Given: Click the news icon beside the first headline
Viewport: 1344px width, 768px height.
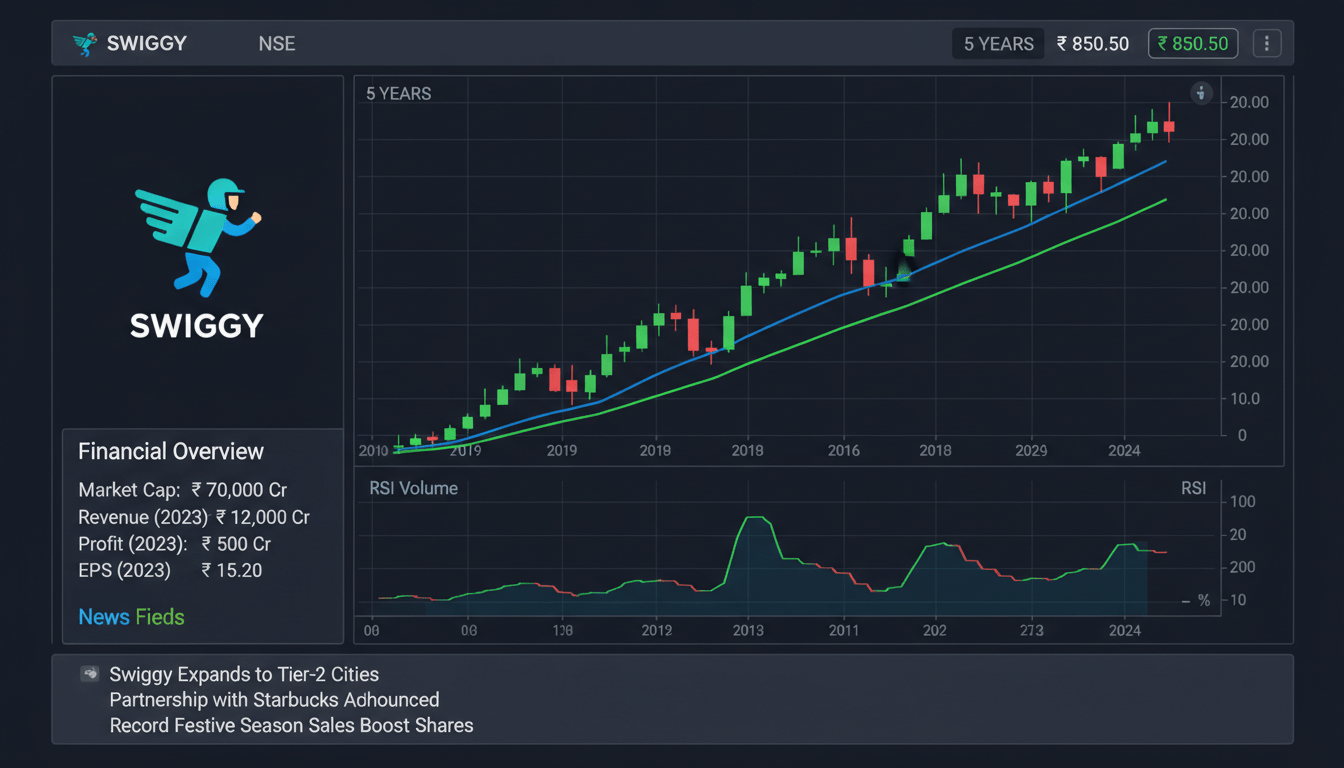Looking at the screenshot, I should (x=89, y=674).
